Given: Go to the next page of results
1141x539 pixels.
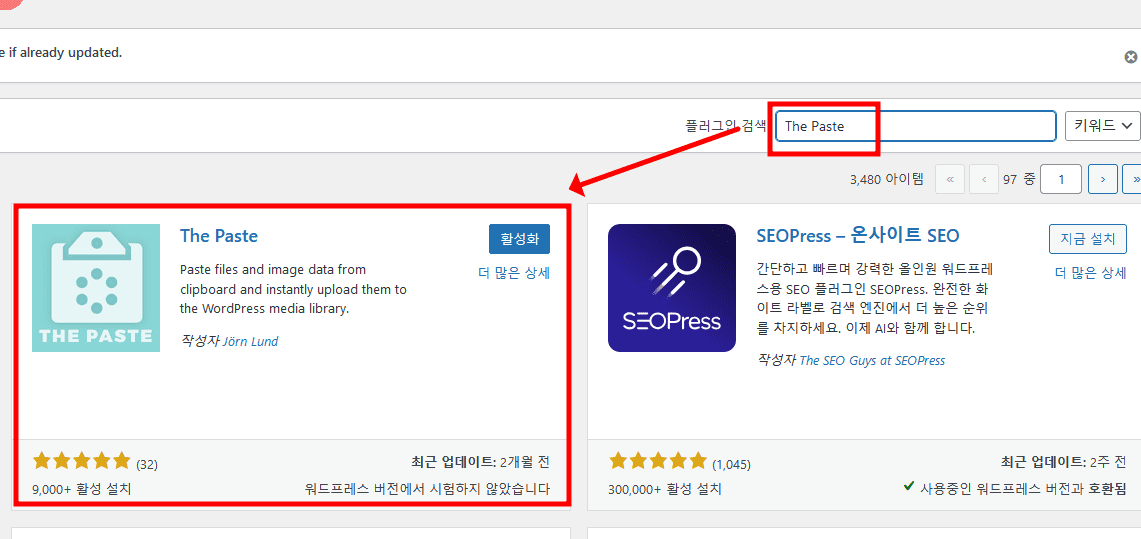Looking at the screenshot, I should [1102, 179].
